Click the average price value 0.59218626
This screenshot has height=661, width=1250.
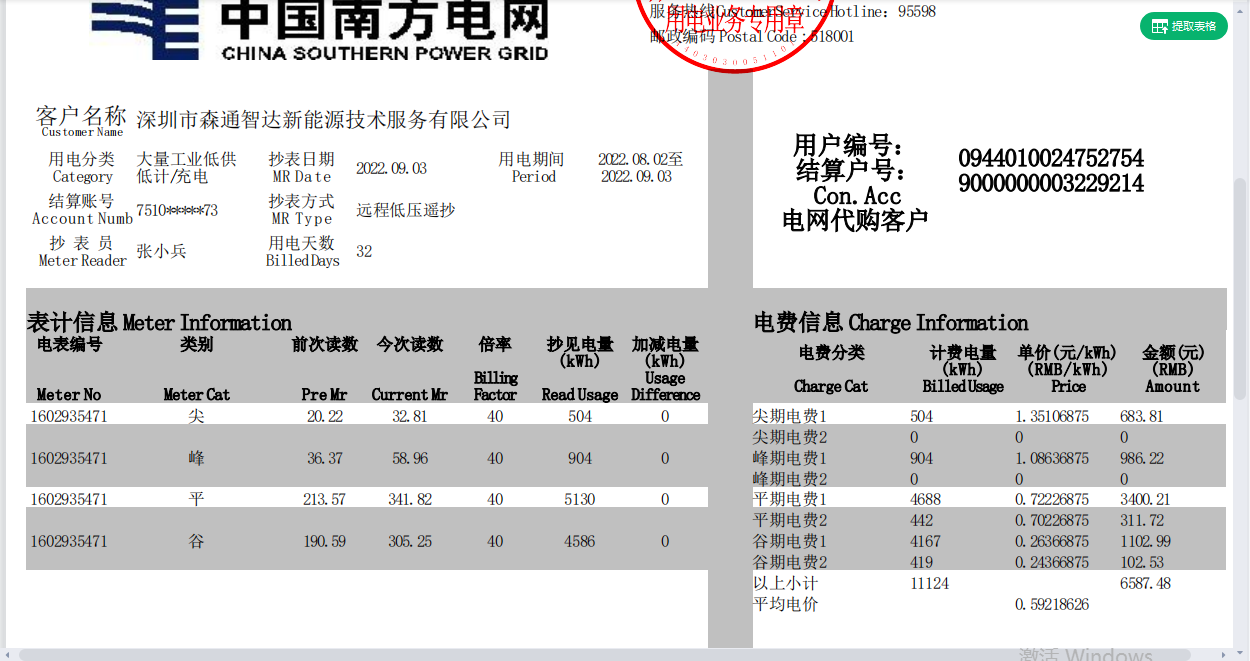click(1051, 604)
